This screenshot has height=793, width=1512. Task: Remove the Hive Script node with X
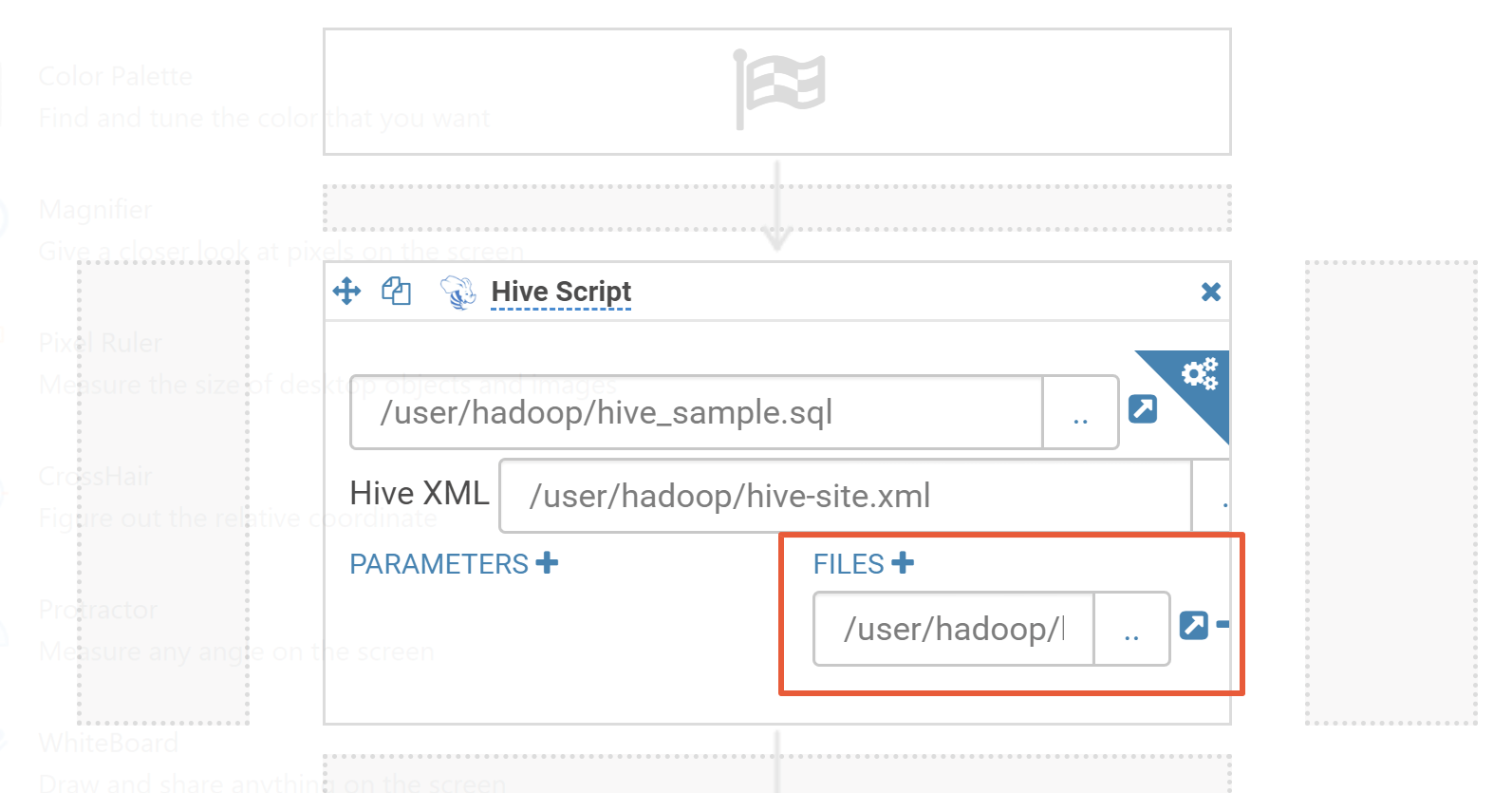coord(1210,292)
